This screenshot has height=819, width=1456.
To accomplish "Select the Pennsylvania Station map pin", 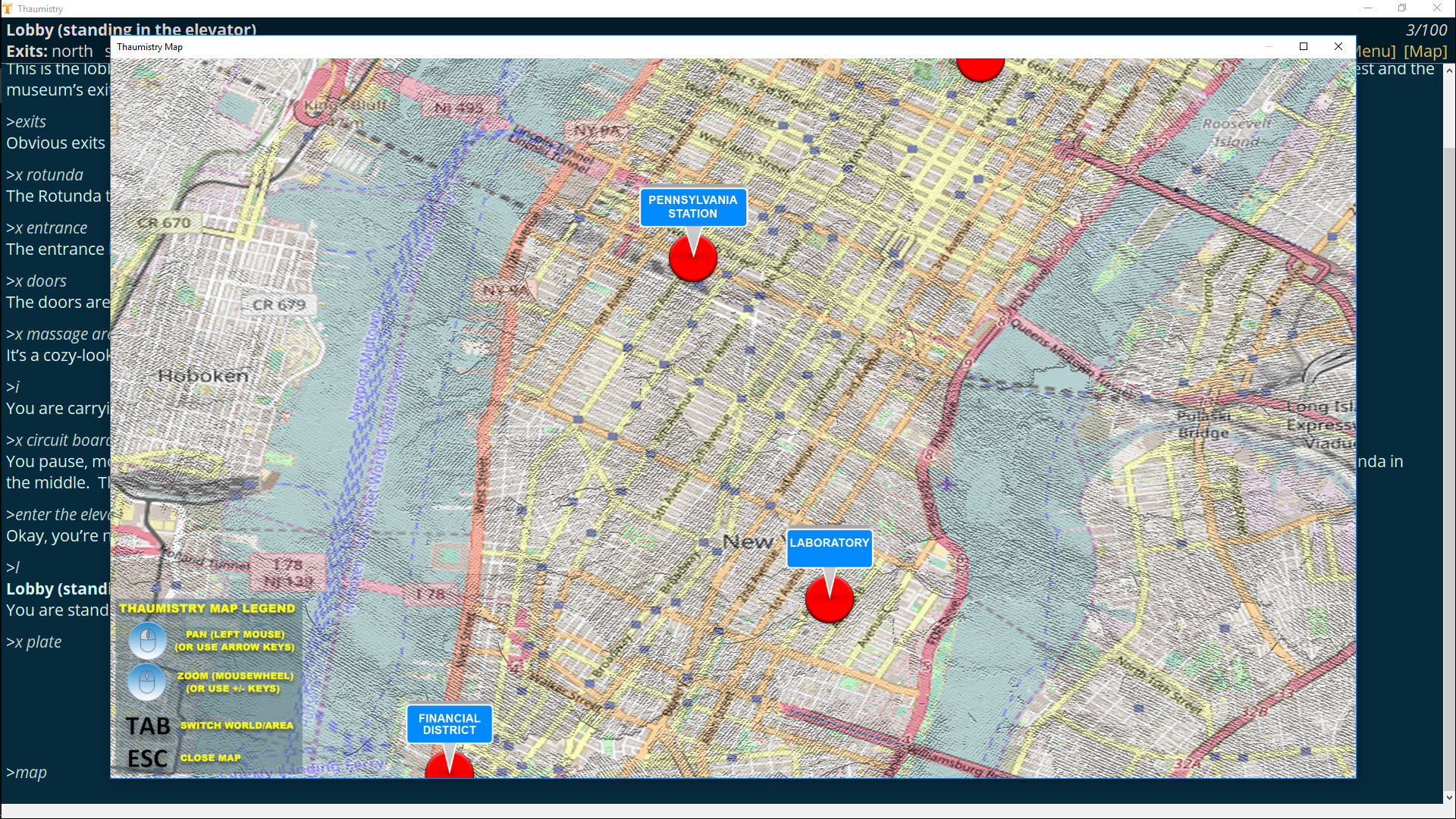I will click(x=692, y=258).
